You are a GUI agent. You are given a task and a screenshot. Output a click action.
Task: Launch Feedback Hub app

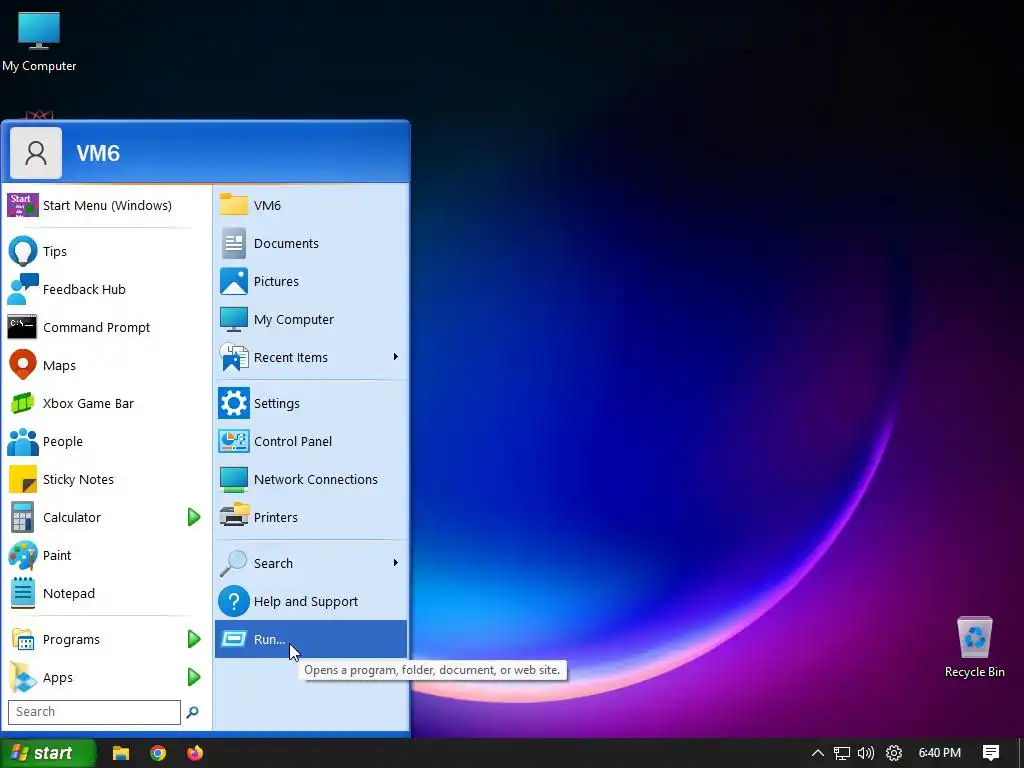pyautogui.click(x=106, y=289)
